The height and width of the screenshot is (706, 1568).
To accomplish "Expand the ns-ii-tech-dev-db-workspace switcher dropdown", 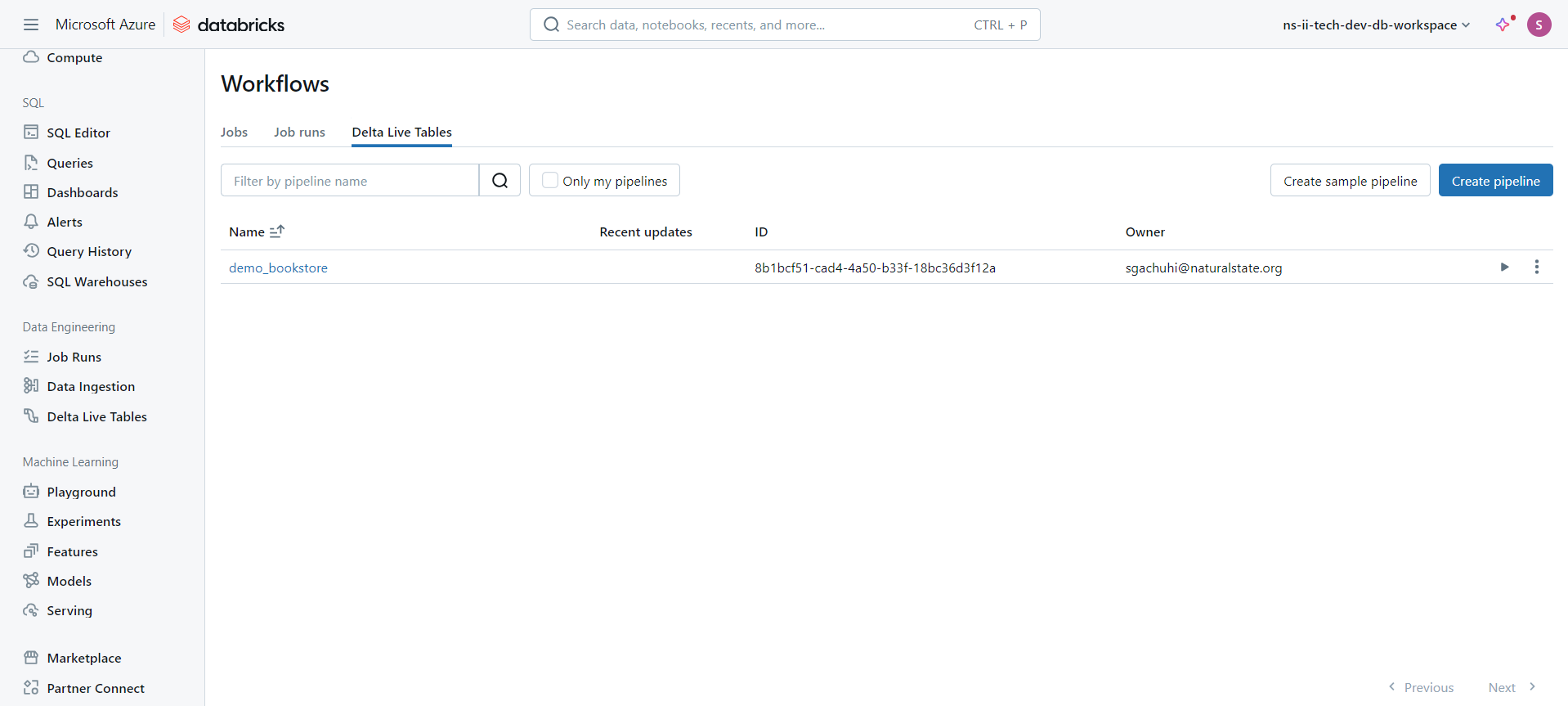I will pos(1377,25).
